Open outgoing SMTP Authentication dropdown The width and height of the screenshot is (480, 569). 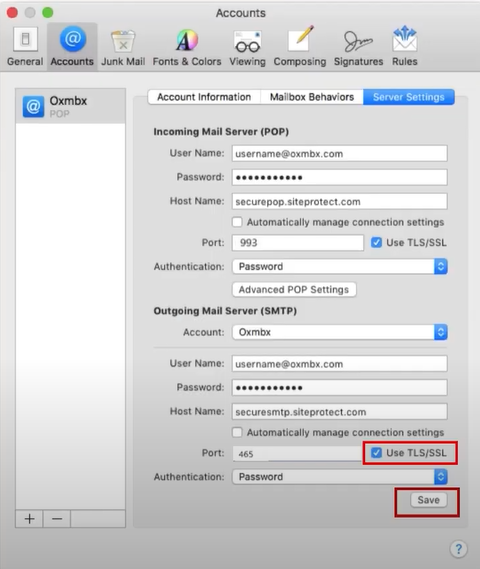(340, 476)
